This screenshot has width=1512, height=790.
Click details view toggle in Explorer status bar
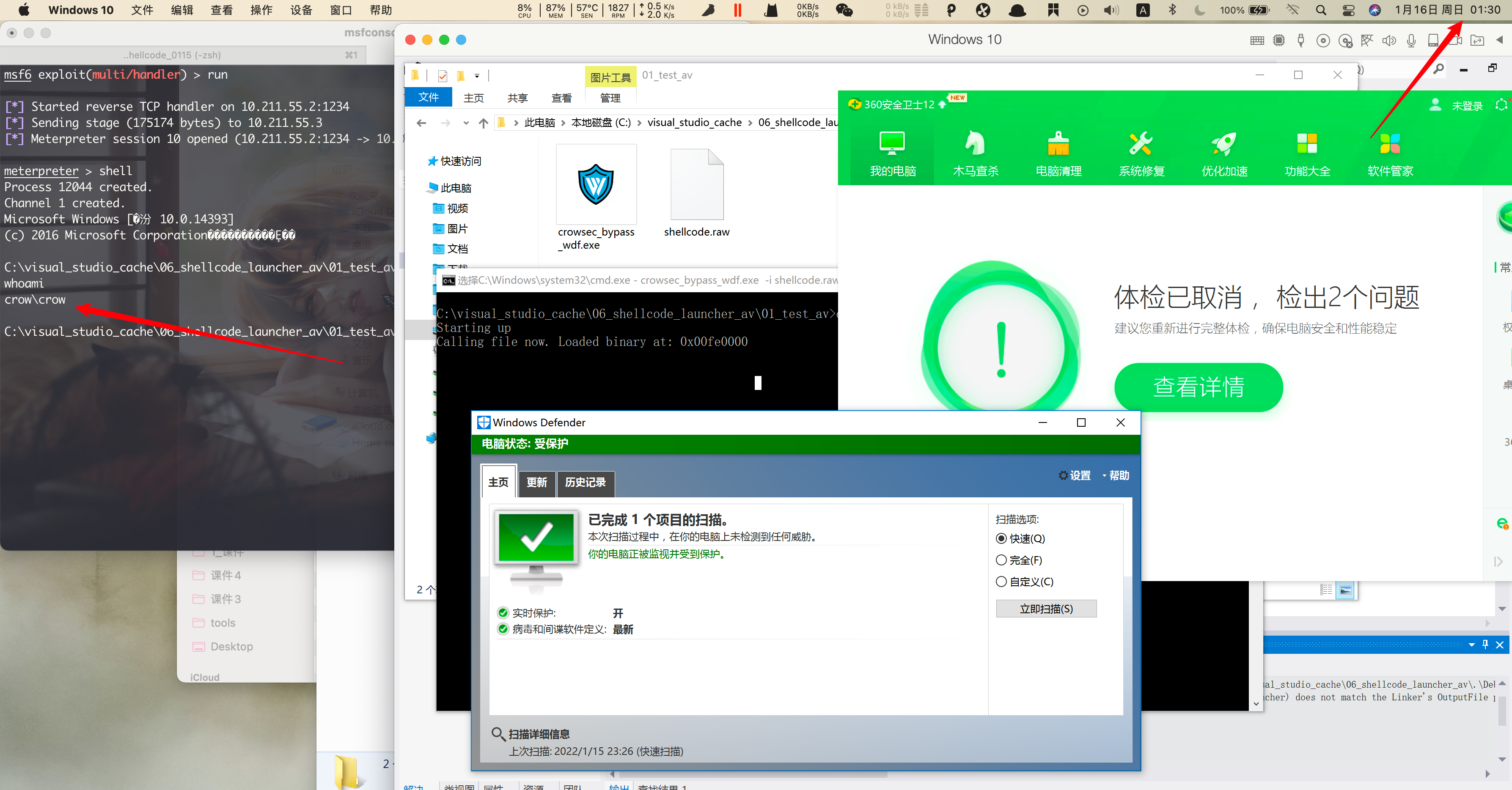tap(1326, 590)
